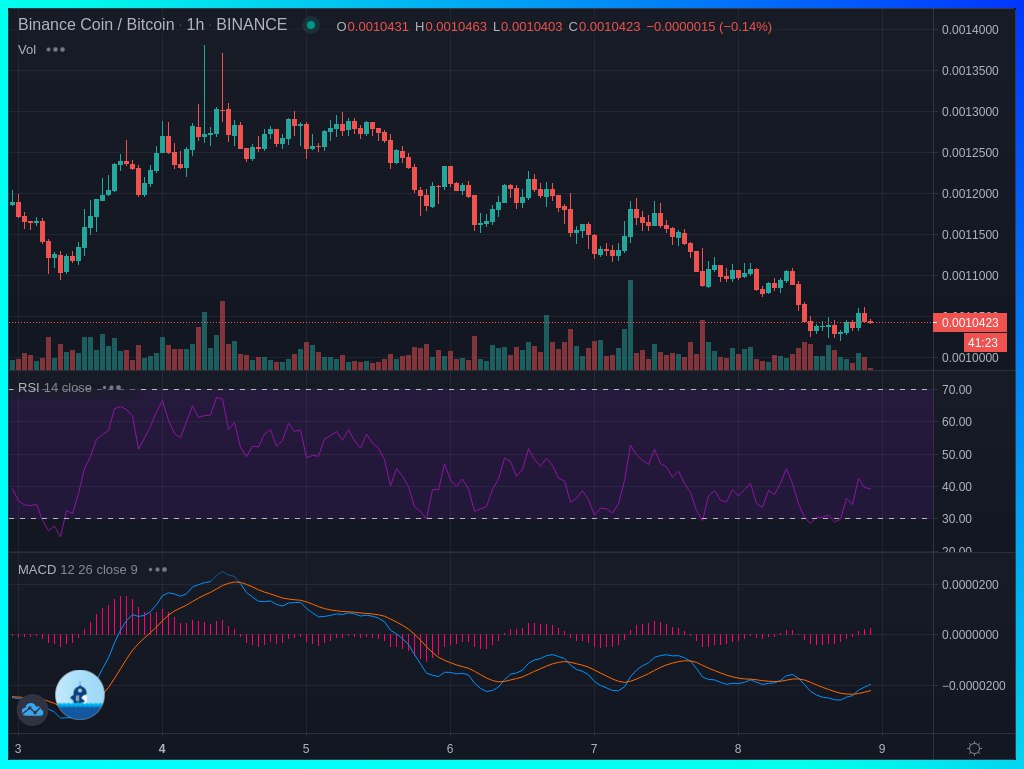Screen dimensions: 1024x769
Task: Click the close value C0.0010423
Action: (604, 27)
